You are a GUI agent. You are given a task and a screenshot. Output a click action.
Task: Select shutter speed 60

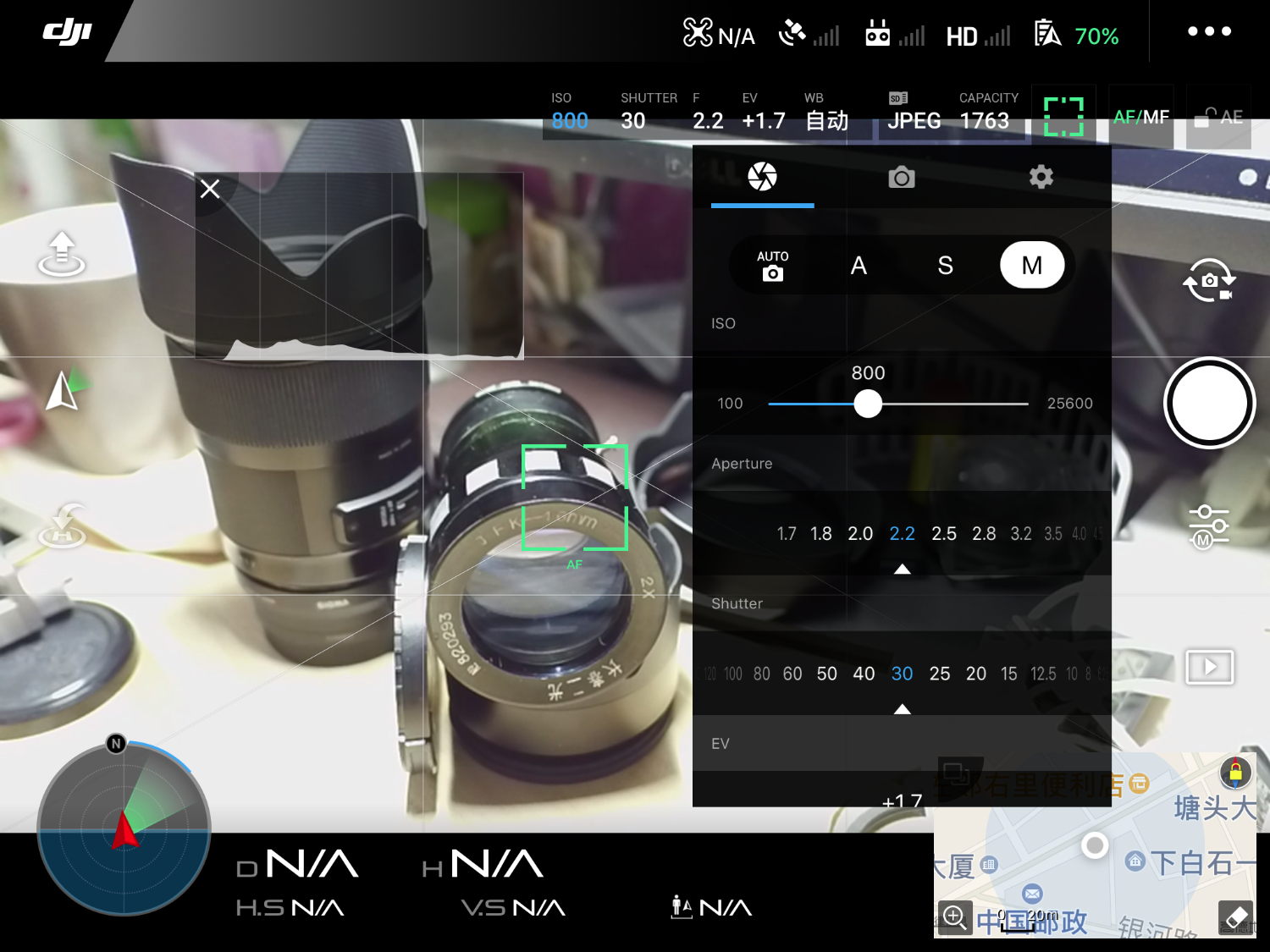click(x=792, y=674)
